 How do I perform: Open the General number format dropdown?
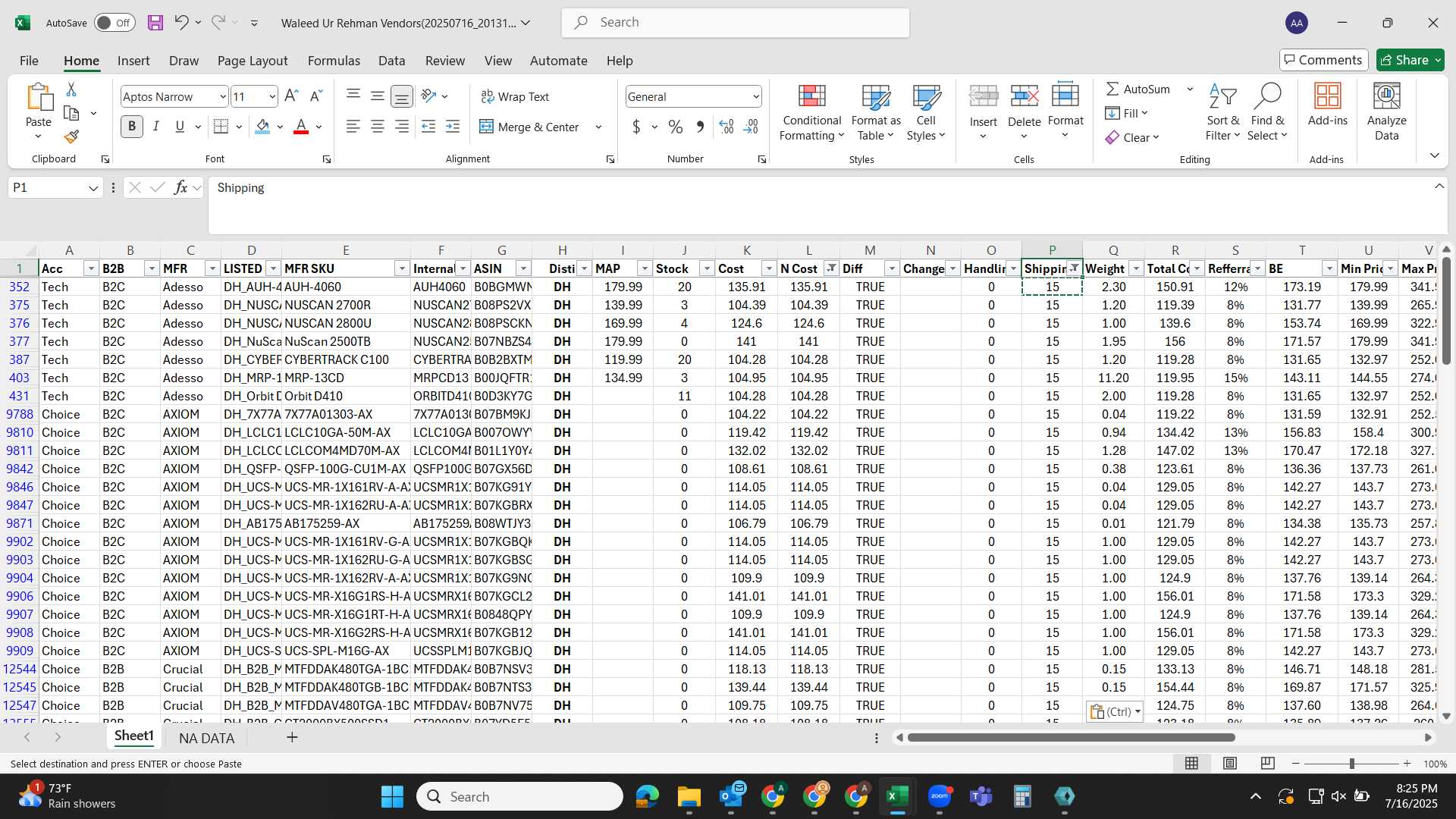(756, 96)
